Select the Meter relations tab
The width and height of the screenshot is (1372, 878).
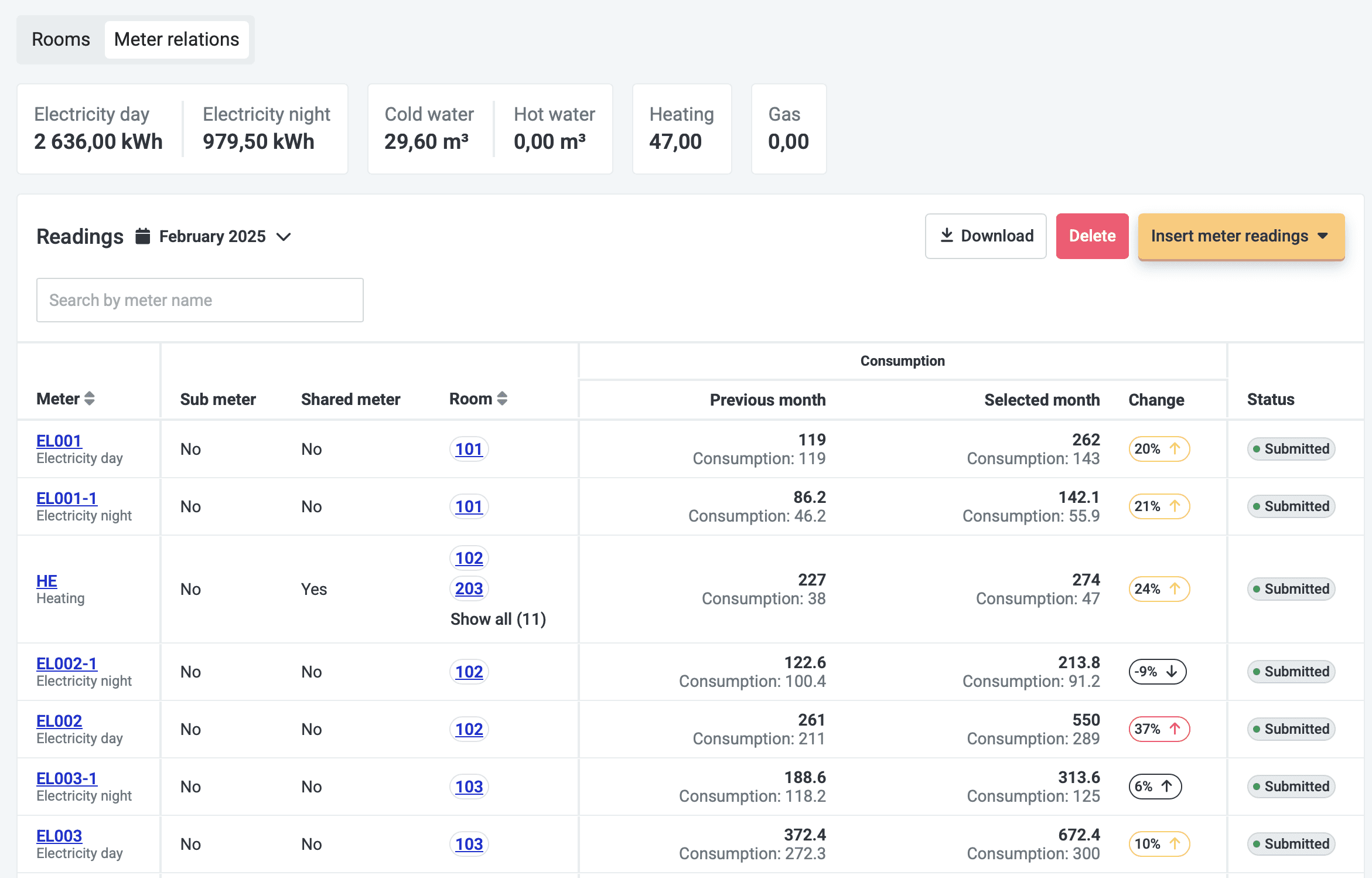click(176, 39)
